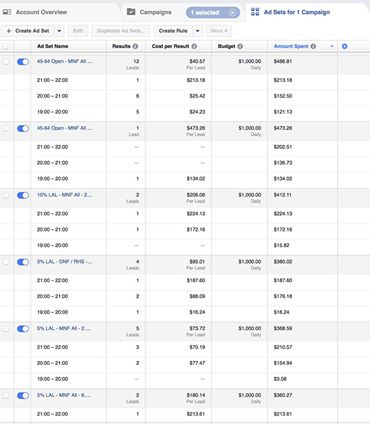Screen dimensions: 370x424
Task: Click the info icon beside Budget header
Action: point(240,46)
